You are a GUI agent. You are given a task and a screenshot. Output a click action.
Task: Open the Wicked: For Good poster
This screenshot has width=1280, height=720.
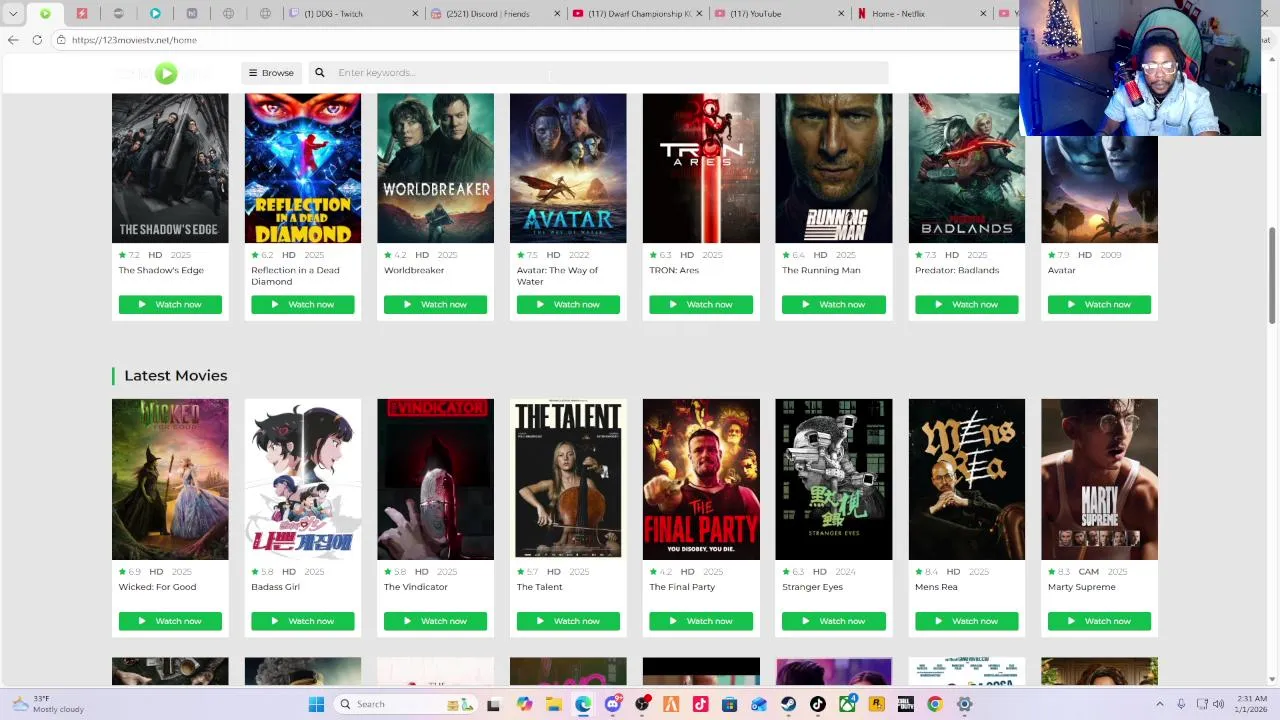click(170, 479)
